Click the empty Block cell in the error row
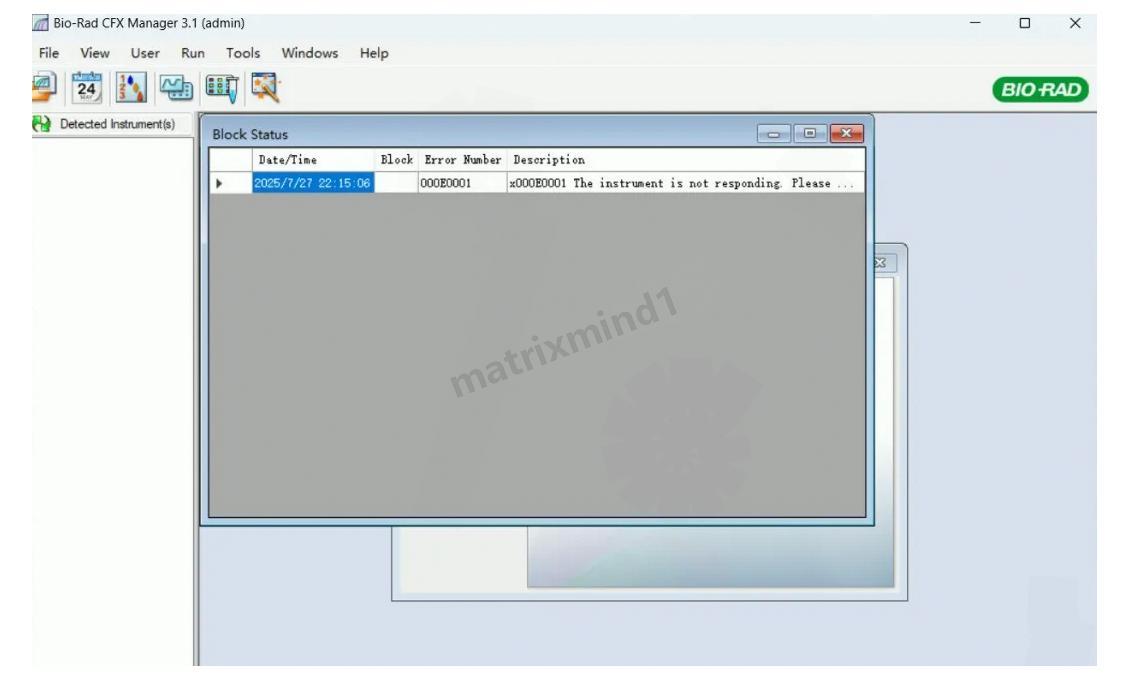 point(396,184)
